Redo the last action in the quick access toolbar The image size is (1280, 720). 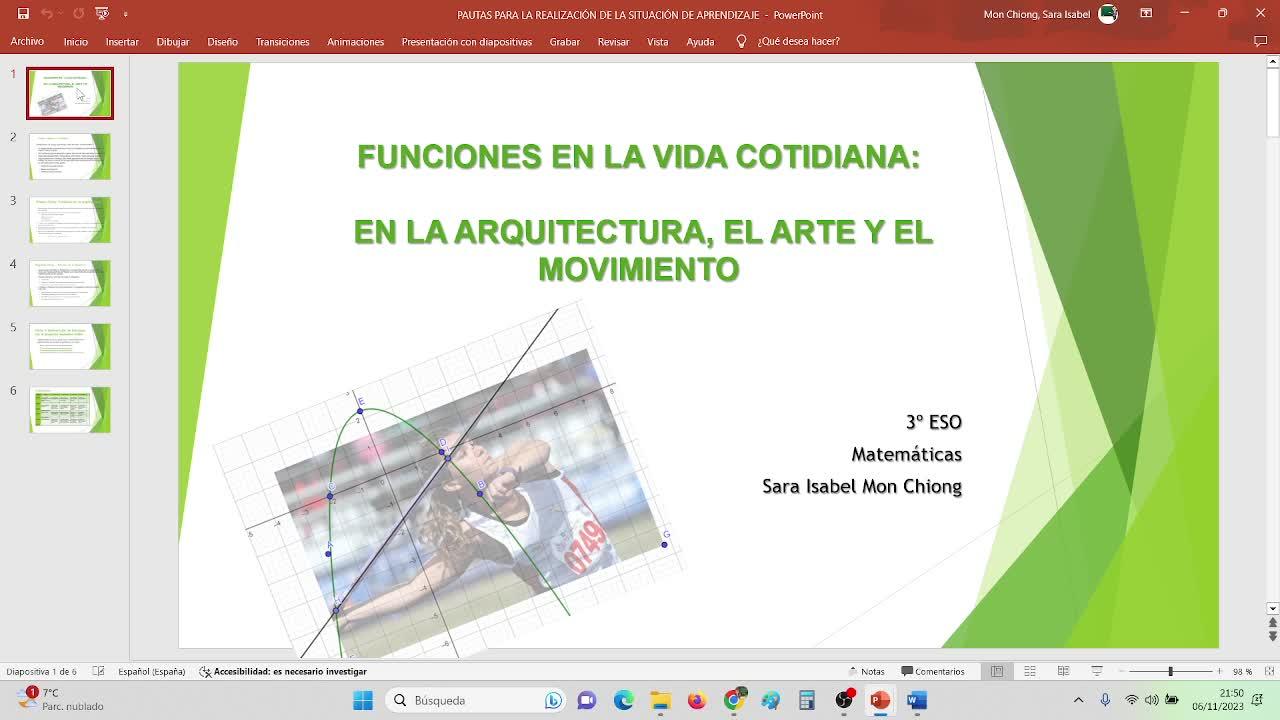79,14
